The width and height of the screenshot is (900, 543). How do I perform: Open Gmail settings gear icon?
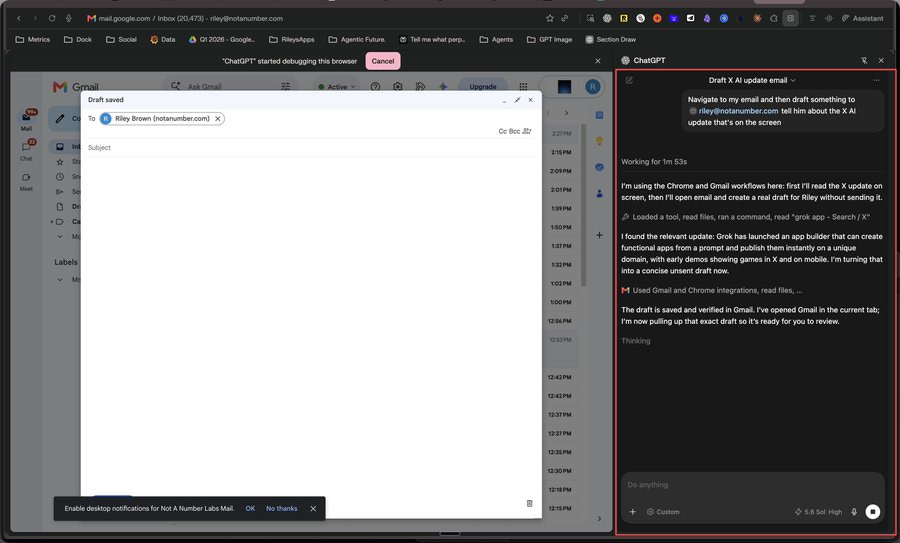tap(398, 87)
